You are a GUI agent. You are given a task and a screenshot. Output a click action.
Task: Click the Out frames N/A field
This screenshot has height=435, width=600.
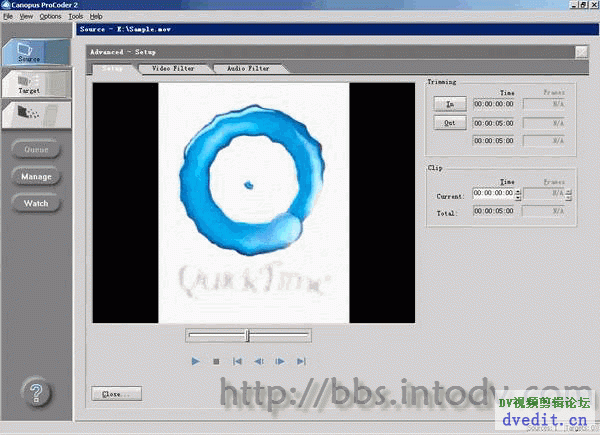[544, 123]
